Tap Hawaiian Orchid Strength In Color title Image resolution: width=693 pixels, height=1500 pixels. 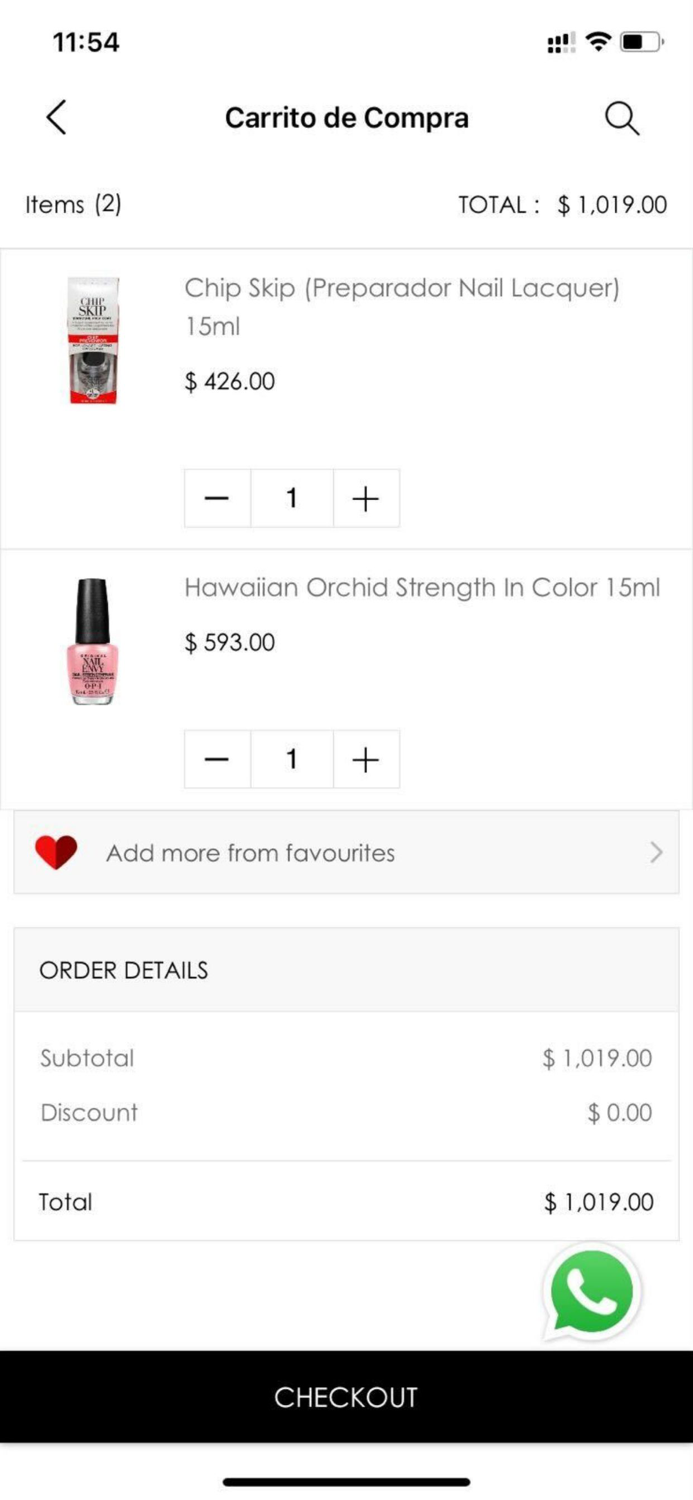[x=422, y=587]
